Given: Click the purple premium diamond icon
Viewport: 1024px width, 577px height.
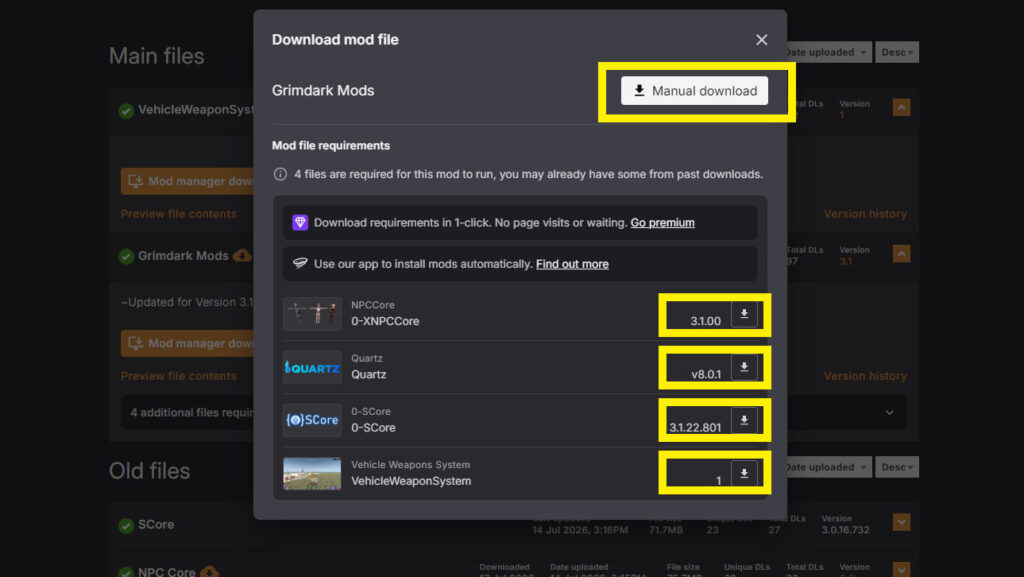Looking at the screenshot, I should pyautogui.click(x=300, y=223).
